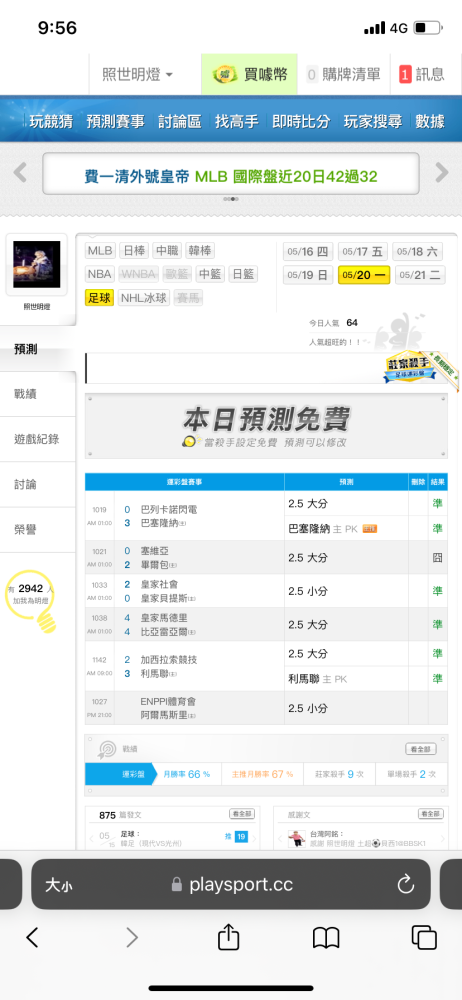Open Safari bookmarks
The image size is (462, 1000).
[325, 938]
